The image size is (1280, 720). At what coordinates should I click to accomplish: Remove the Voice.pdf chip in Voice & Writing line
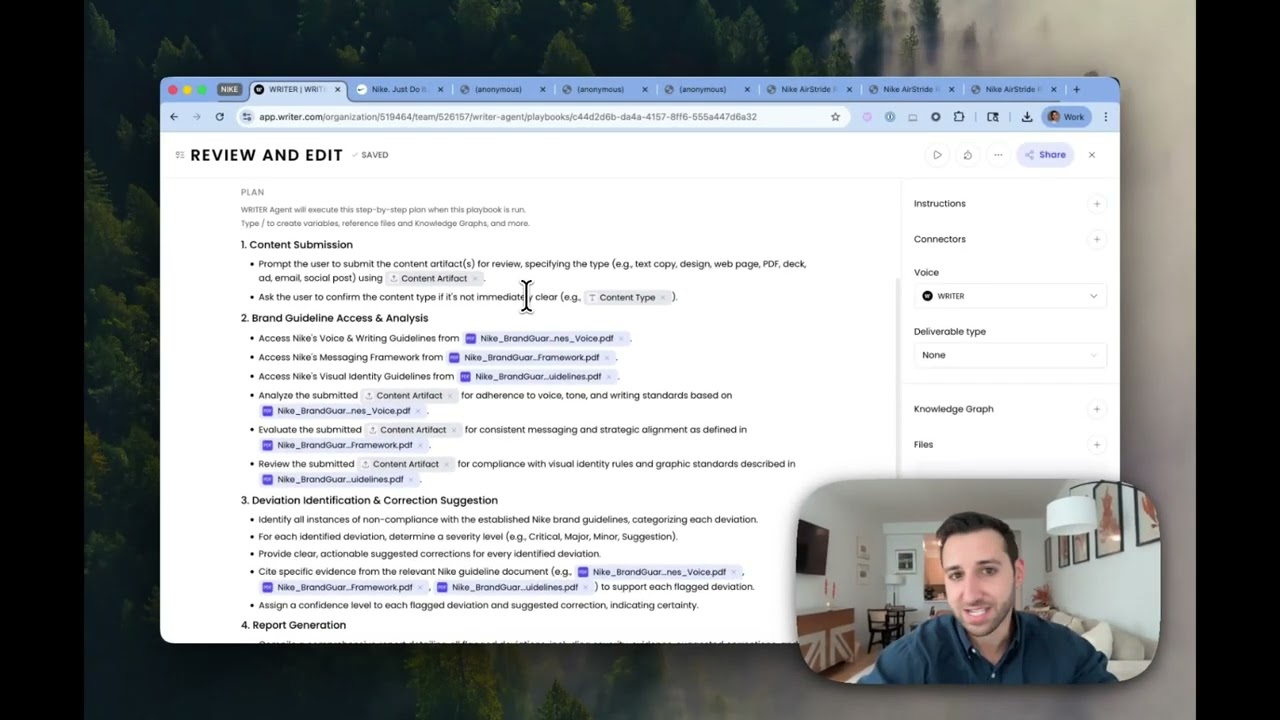pyautogui.click(x=621, y=338)
